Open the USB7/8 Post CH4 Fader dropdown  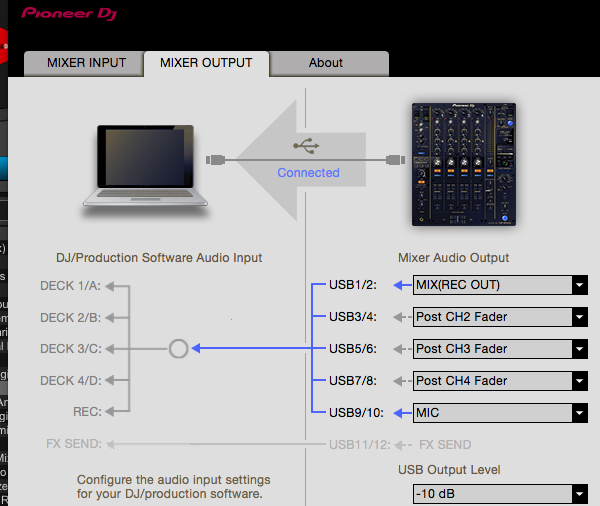pyautogui.click(x=500, y=381)
